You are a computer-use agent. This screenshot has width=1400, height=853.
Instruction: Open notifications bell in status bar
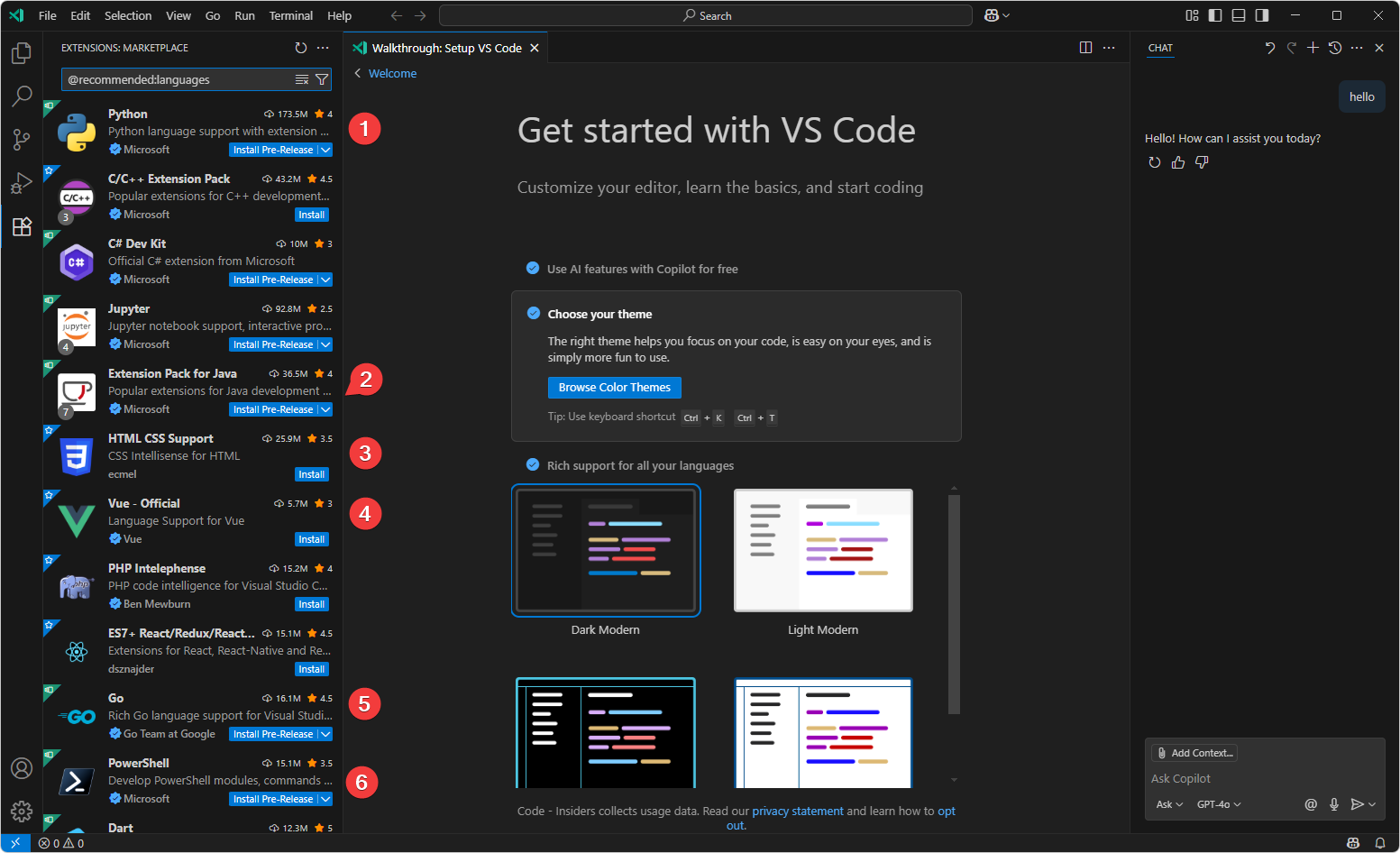[x=1379, y=843]
